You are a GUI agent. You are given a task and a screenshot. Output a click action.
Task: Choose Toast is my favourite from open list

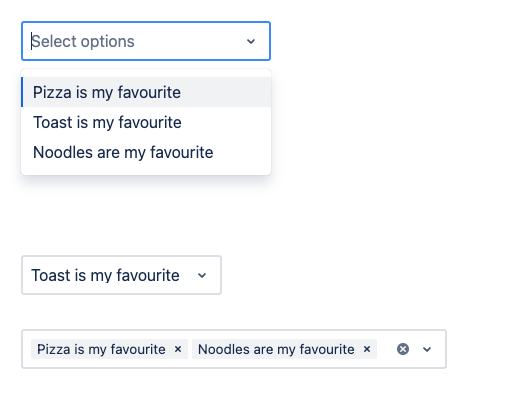pos(146,122)
